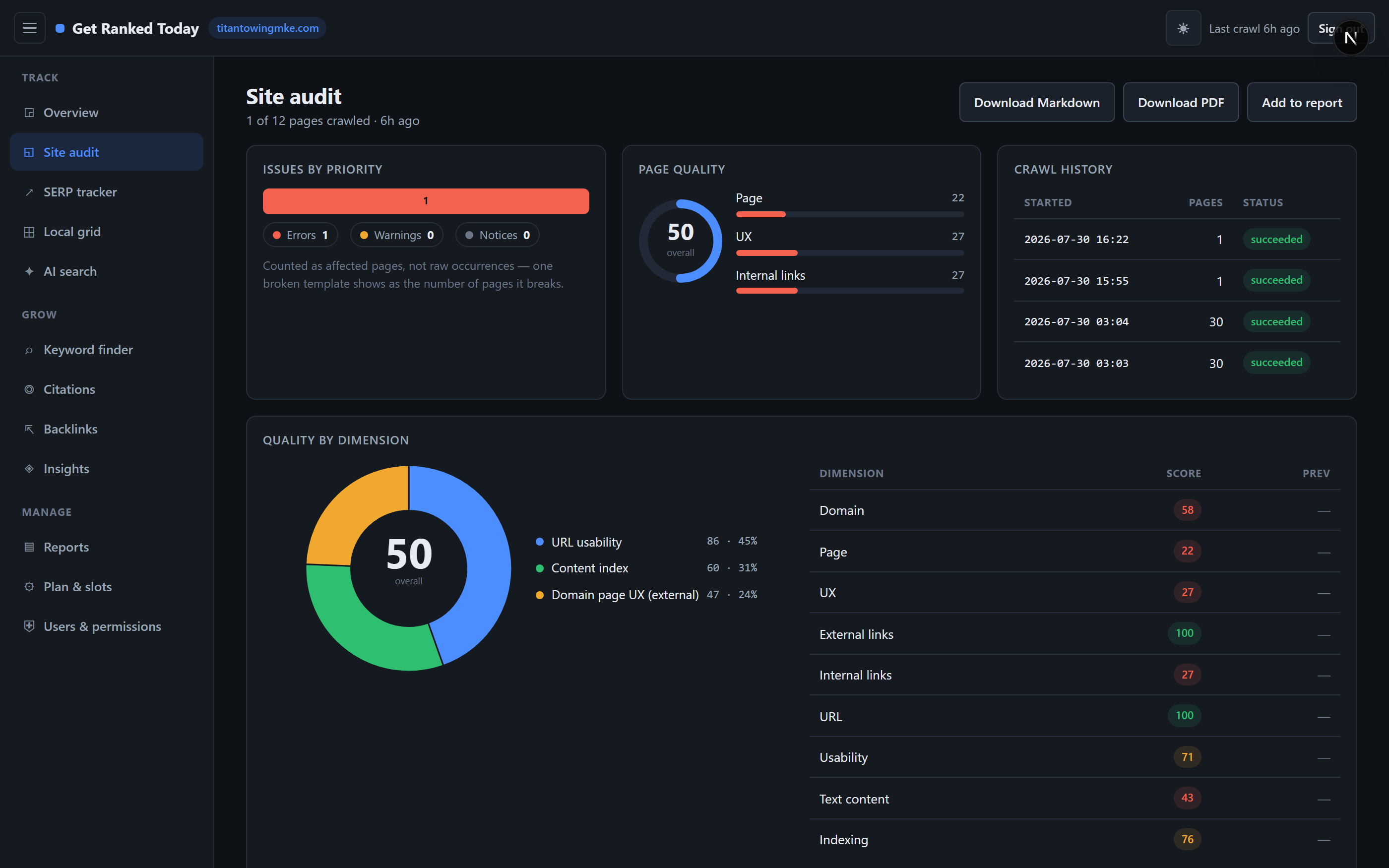Select crawl row 2026-07-30 03:04
Viewport: 1389px width, 868px height.
[x=1177, y=321]
